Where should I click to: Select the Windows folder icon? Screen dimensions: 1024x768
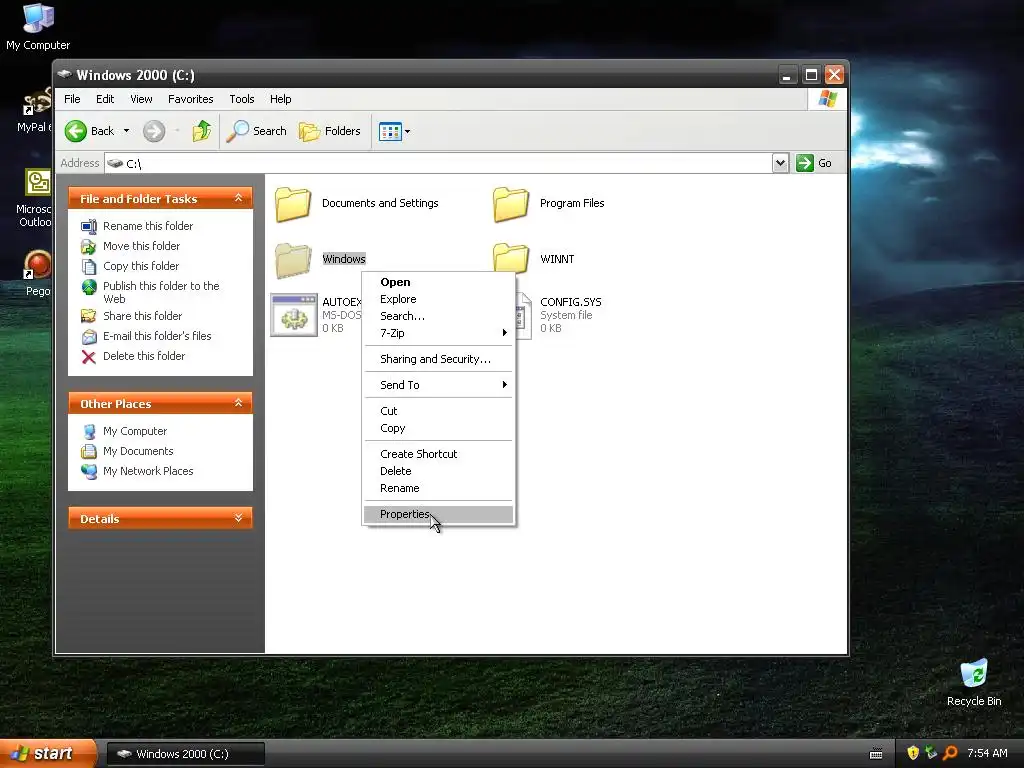pos(293,260)
